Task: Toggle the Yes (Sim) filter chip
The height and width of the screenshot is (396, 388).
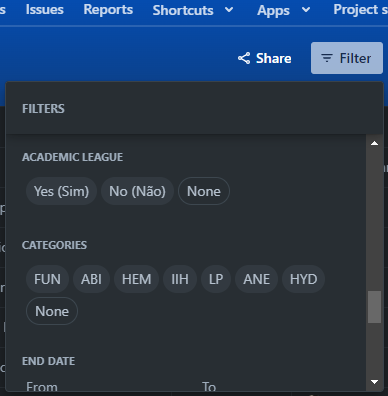Action: click(61, 191)
